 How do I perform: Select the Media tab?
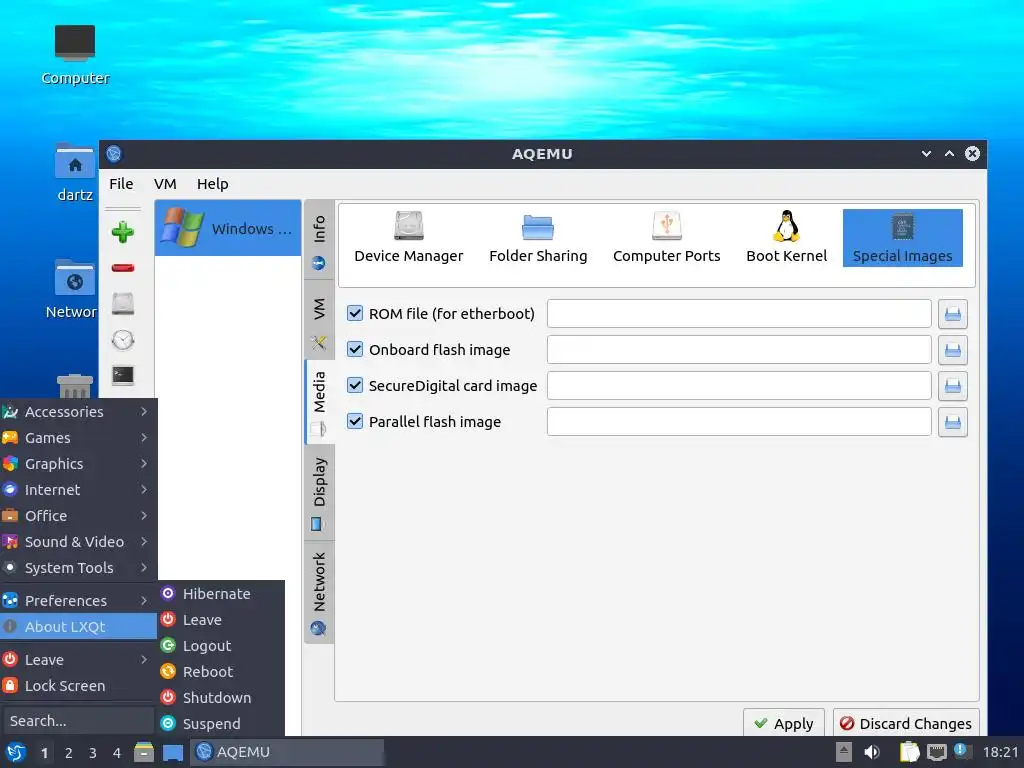point(319,401)
